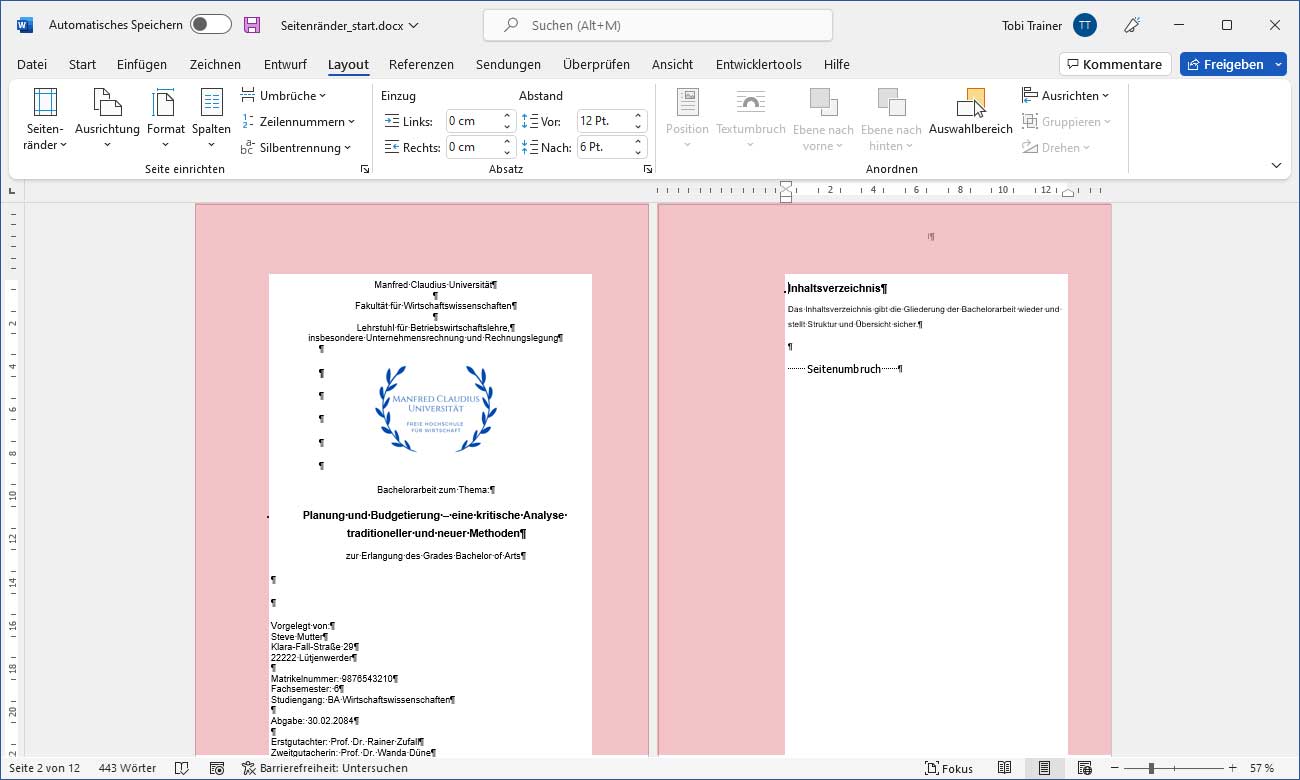Screen dimensions: 1300x780
Task: Open the Barrierefreiheit accessibility checker
Action: click(325, 768)
